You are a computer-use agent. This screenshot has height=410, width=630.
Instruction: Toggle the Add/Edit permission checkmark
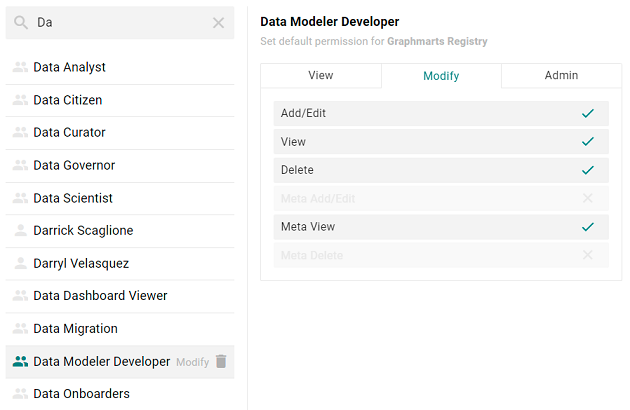click(x=587, y=113)
